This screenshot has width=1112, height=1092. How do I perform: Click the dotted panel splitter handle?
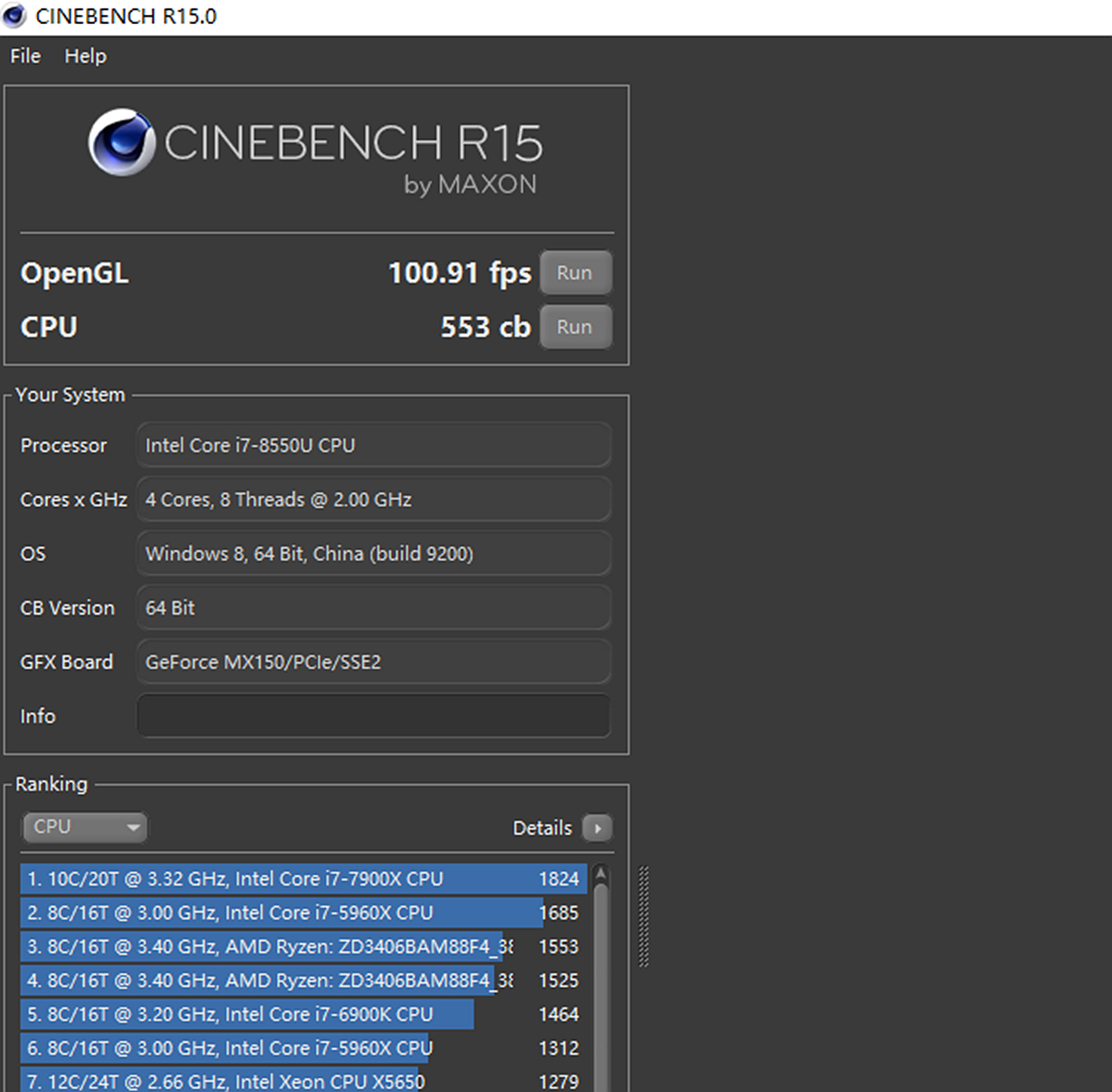click(644, 917)
